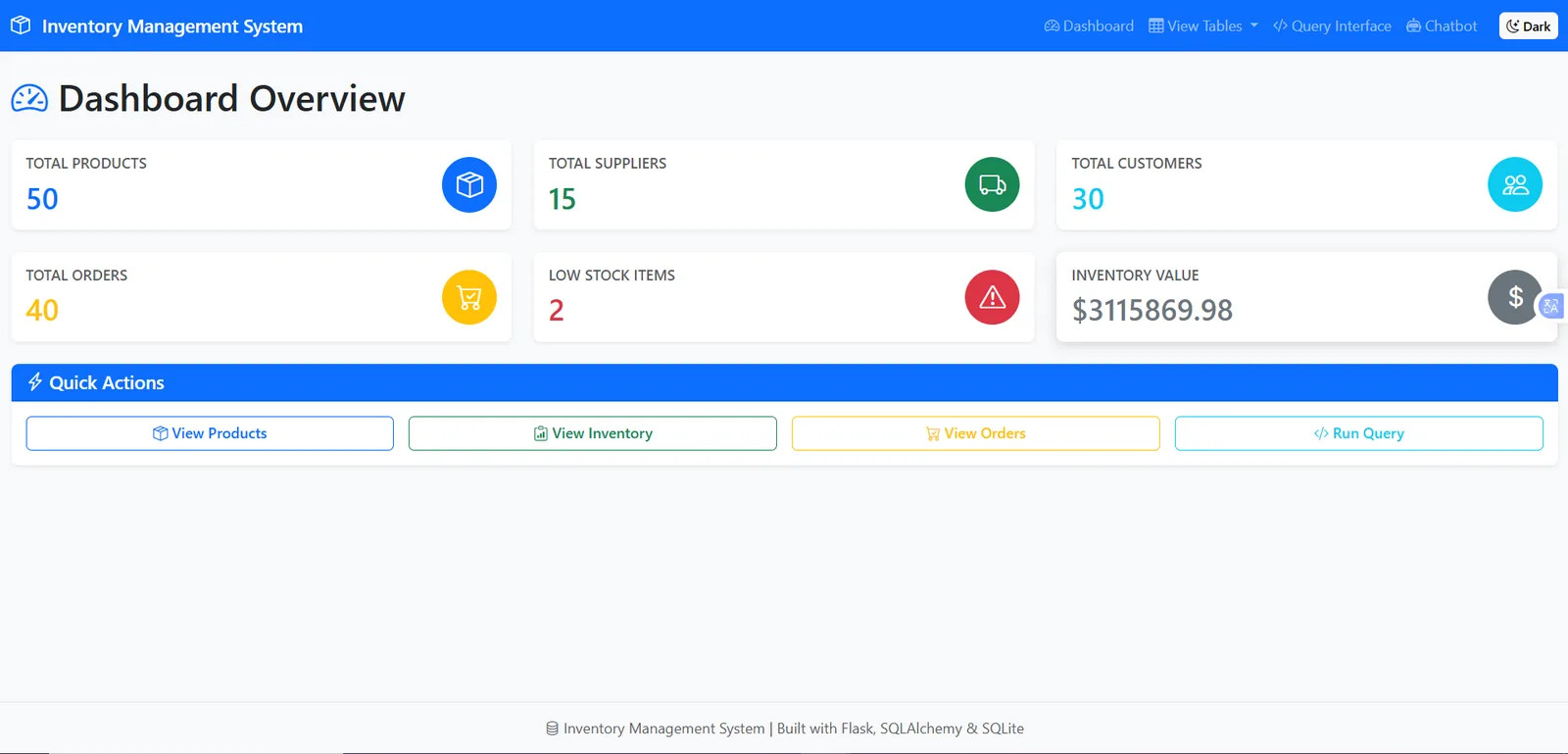The width and height of the screenshot is (1568, 754).
Task: Expand the View Tables dropdown
Action: point(1202,25)
